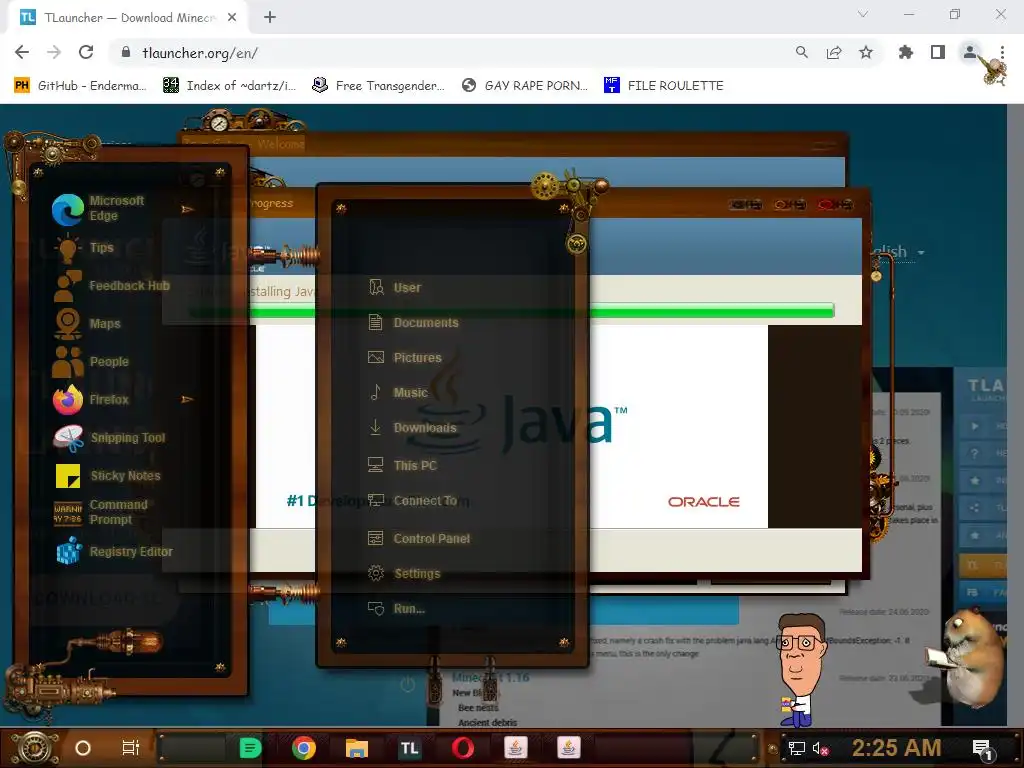Close the TLauncher browser tab

click(x=232, y=18)
